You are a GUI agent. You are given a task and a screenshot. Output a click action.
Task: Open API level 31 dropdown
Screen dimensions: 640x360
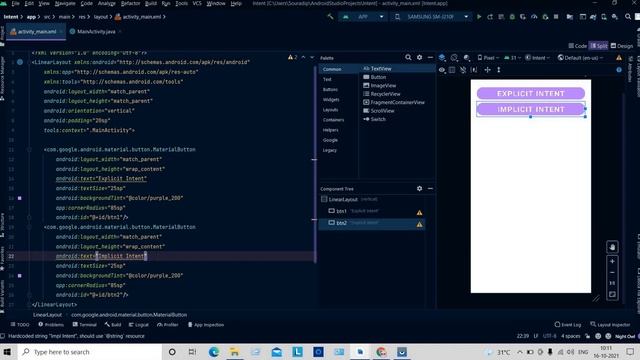point(513,58)
